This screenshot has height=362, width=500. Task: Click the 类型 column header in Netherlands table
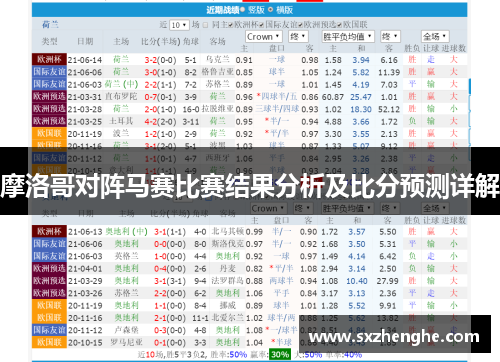click(50, 41)
